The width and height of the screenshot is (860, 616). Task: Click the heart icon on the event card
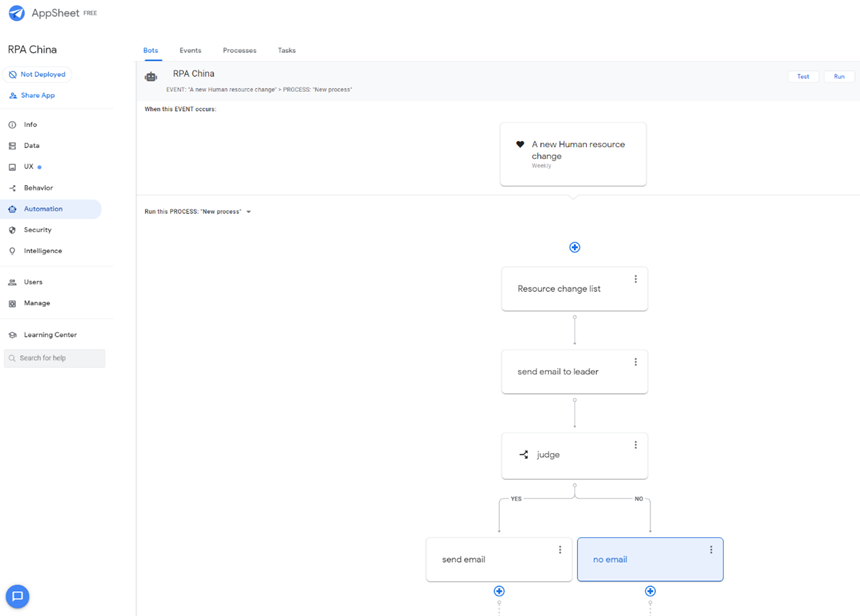coord(520,144)
